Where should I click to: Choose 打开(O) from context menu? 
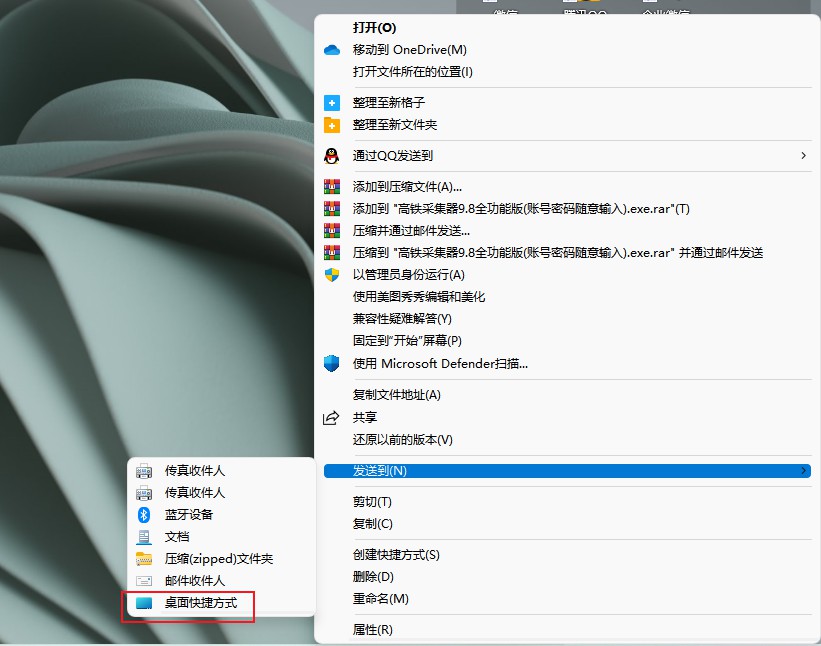[x=374, y=28]
